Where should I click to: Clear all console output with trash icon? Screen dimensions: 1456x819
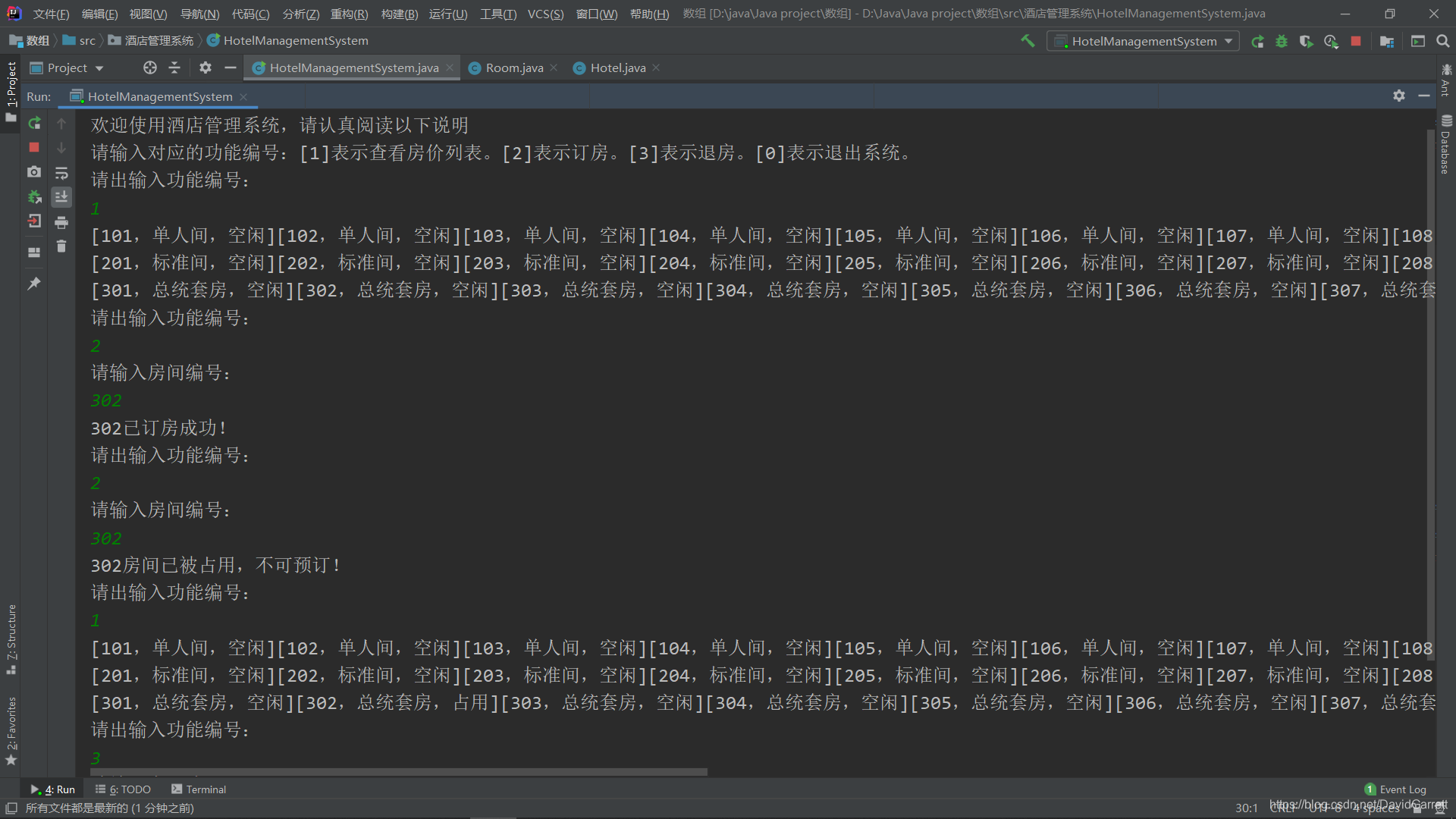coord(61,246)
